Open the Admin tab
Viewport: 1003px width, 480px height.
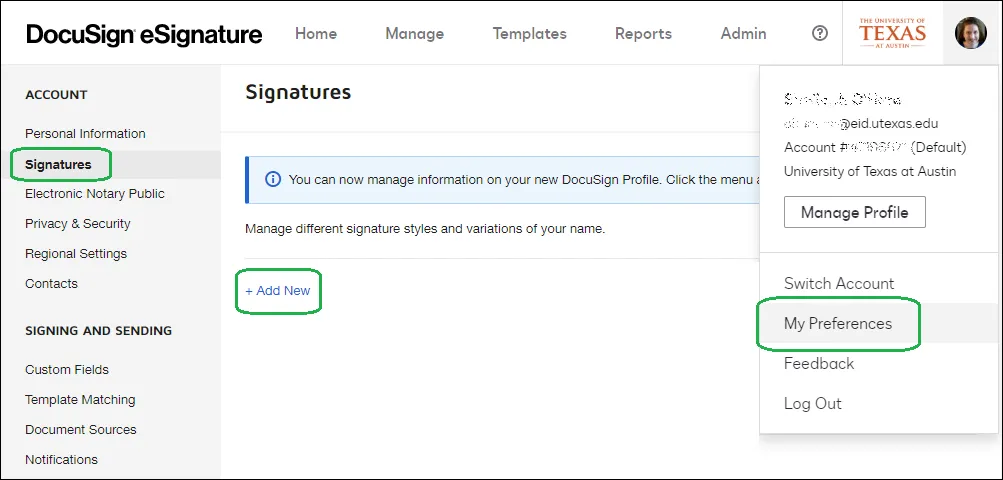point(743,33)
